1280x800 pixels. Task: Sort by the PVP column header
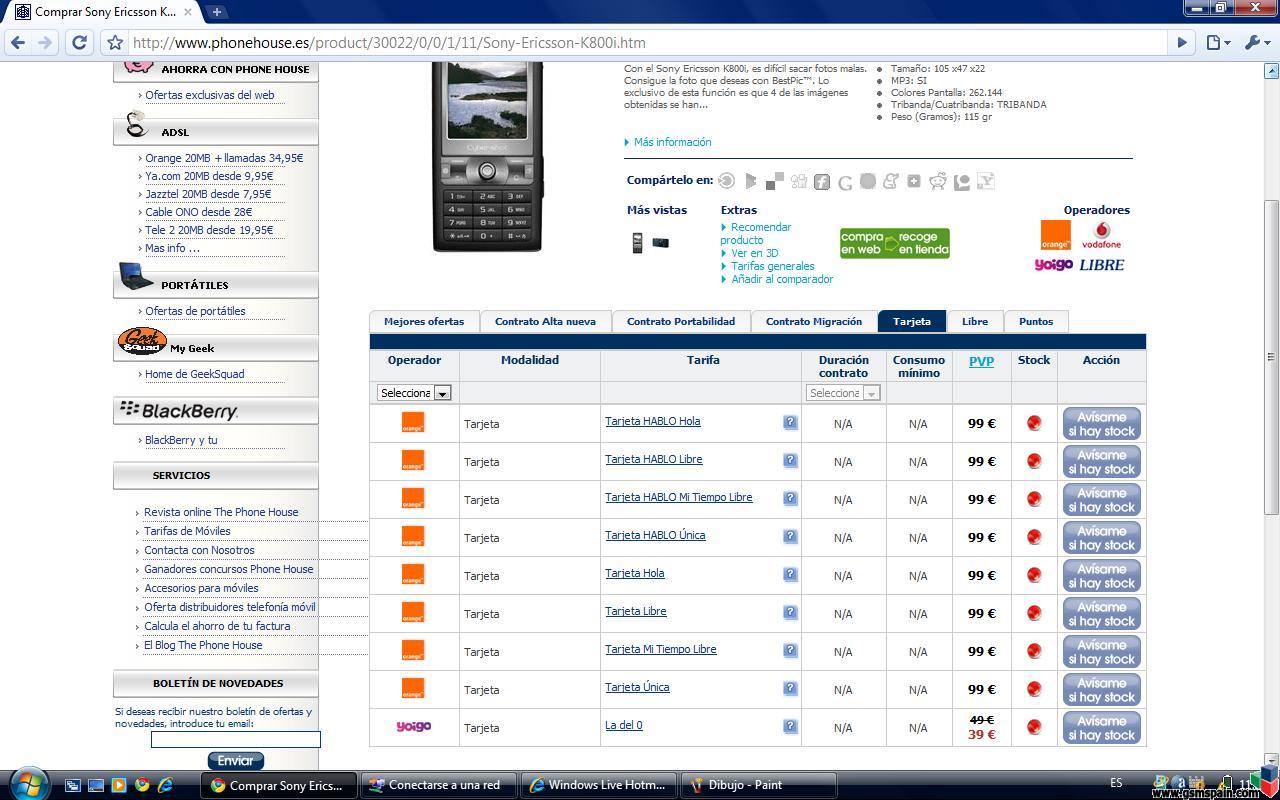tap(981, 361)
